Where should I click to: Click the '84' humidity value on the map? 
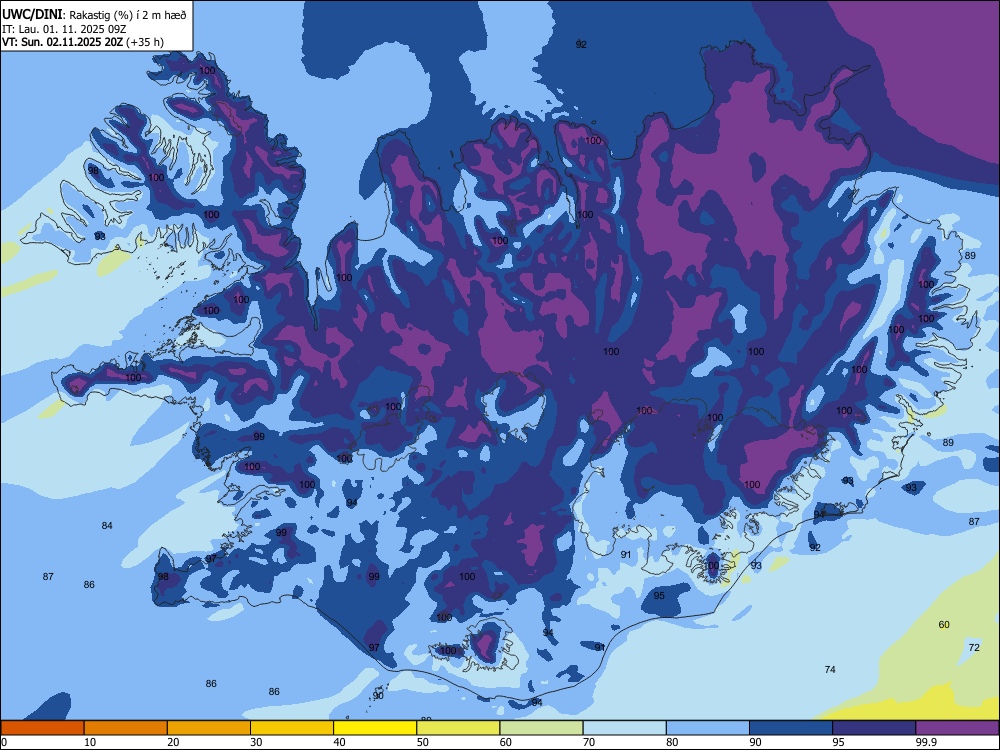click(107, 526)
